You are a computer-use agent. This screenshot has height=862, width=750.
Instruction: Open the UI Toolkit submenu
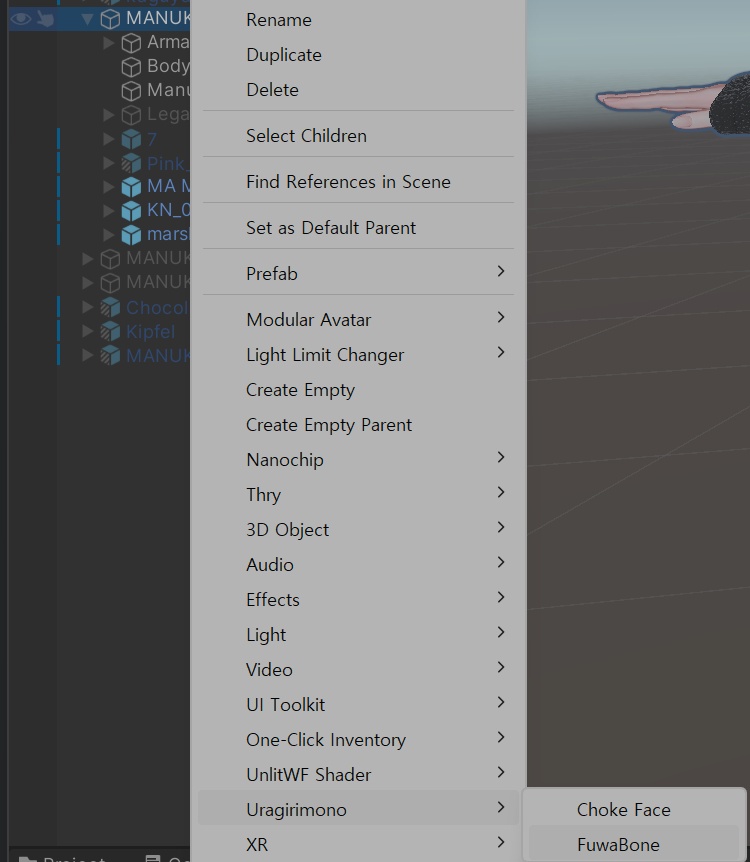point(357,705)
